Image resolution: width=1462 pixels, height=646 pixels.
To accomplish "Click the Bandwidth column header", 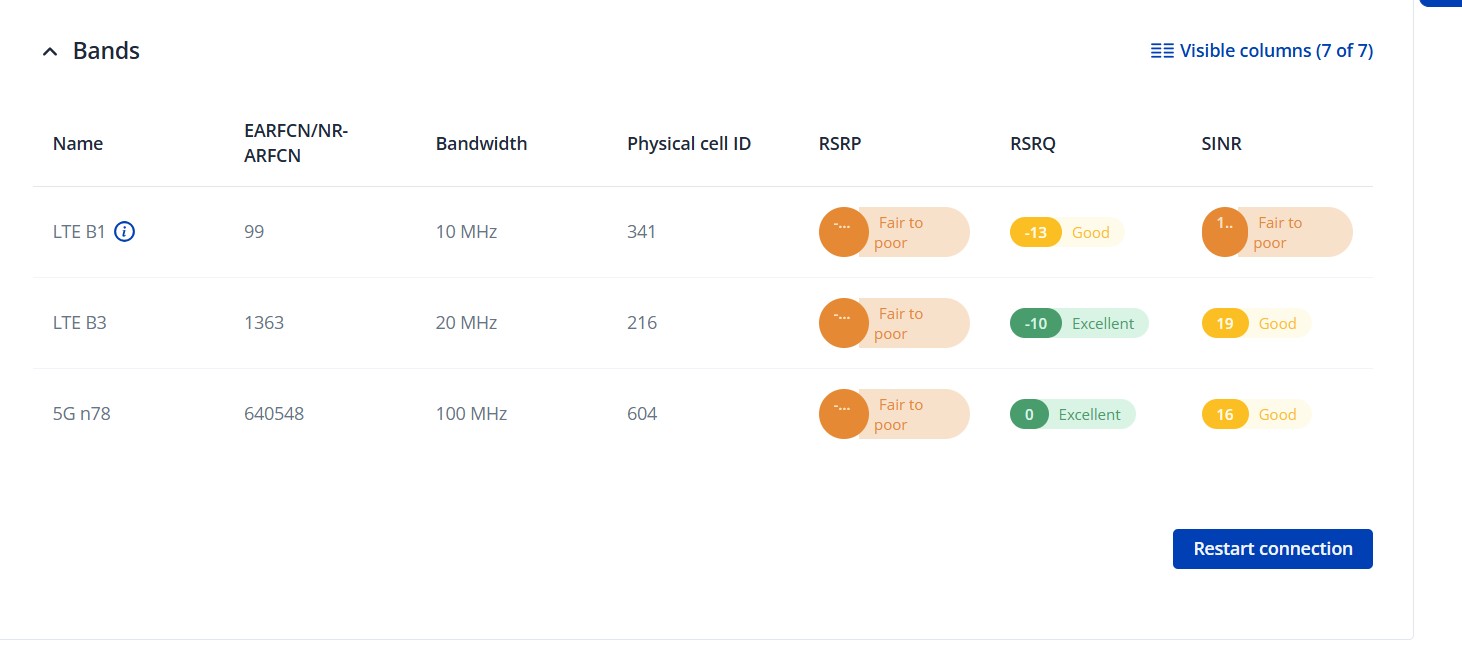I will pos(481,144).
